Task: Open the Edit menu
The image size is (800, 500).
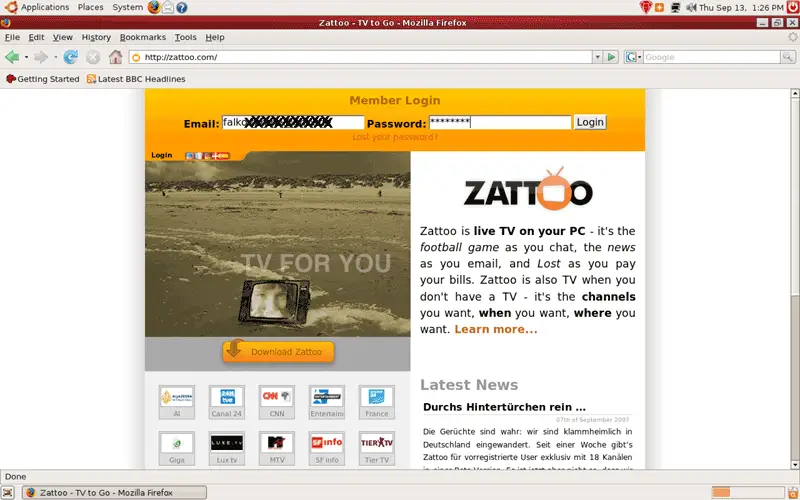Action: click(x=36, y=37)
